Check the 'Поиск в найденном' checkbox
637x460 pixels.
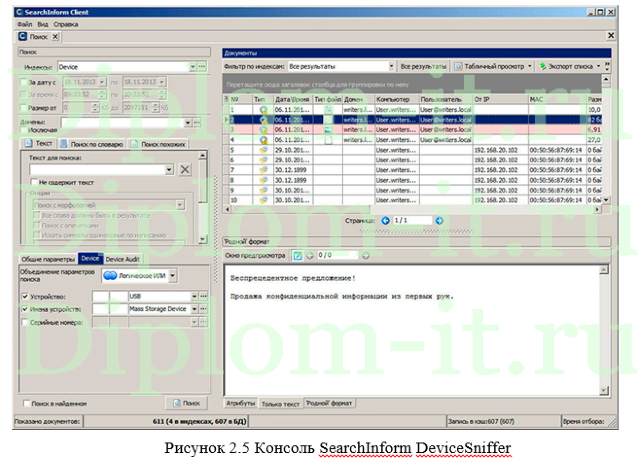pyautogui.click(x=24, y=403)
